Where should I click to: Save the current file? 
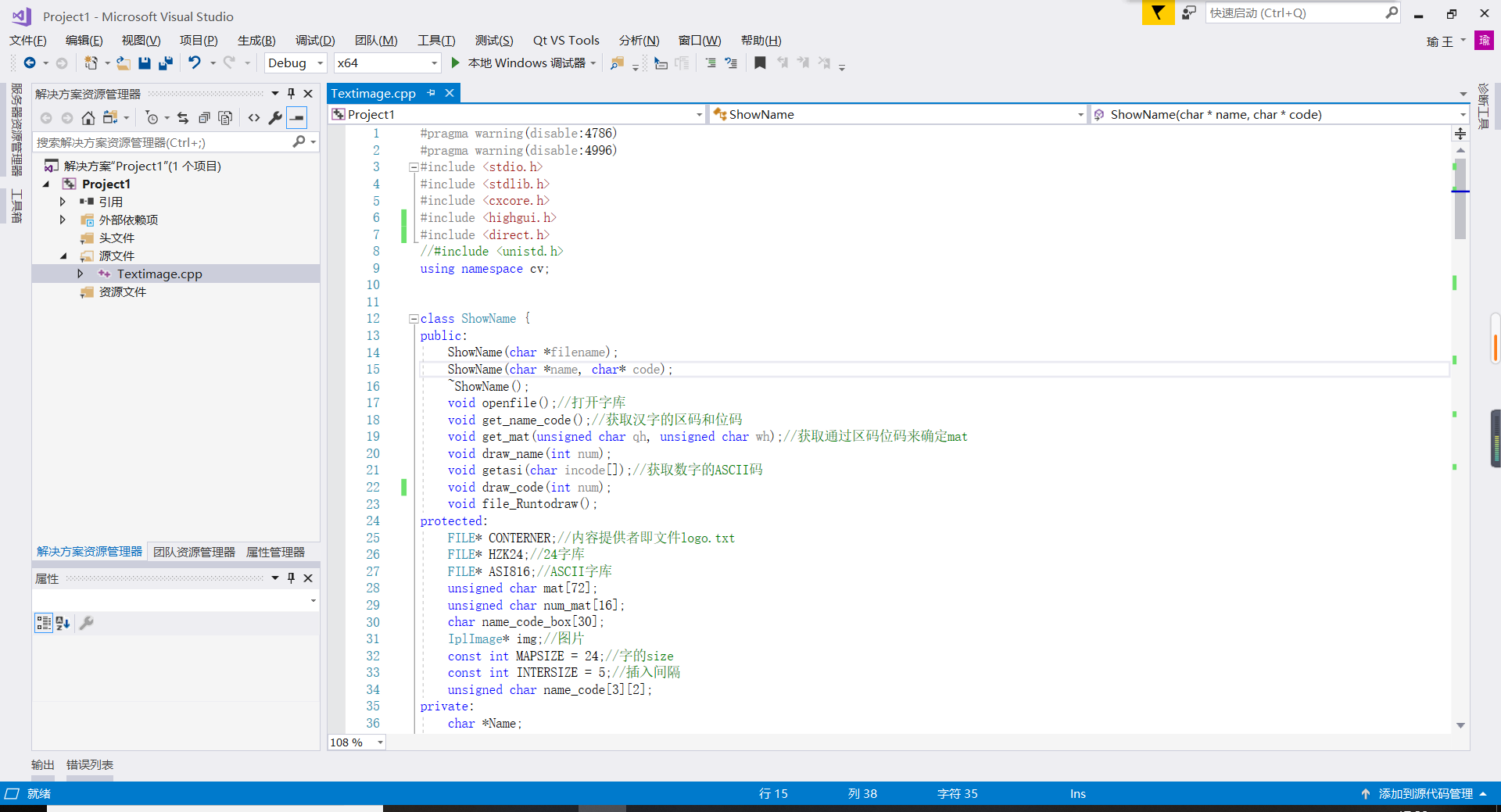(x=145, y=63)
